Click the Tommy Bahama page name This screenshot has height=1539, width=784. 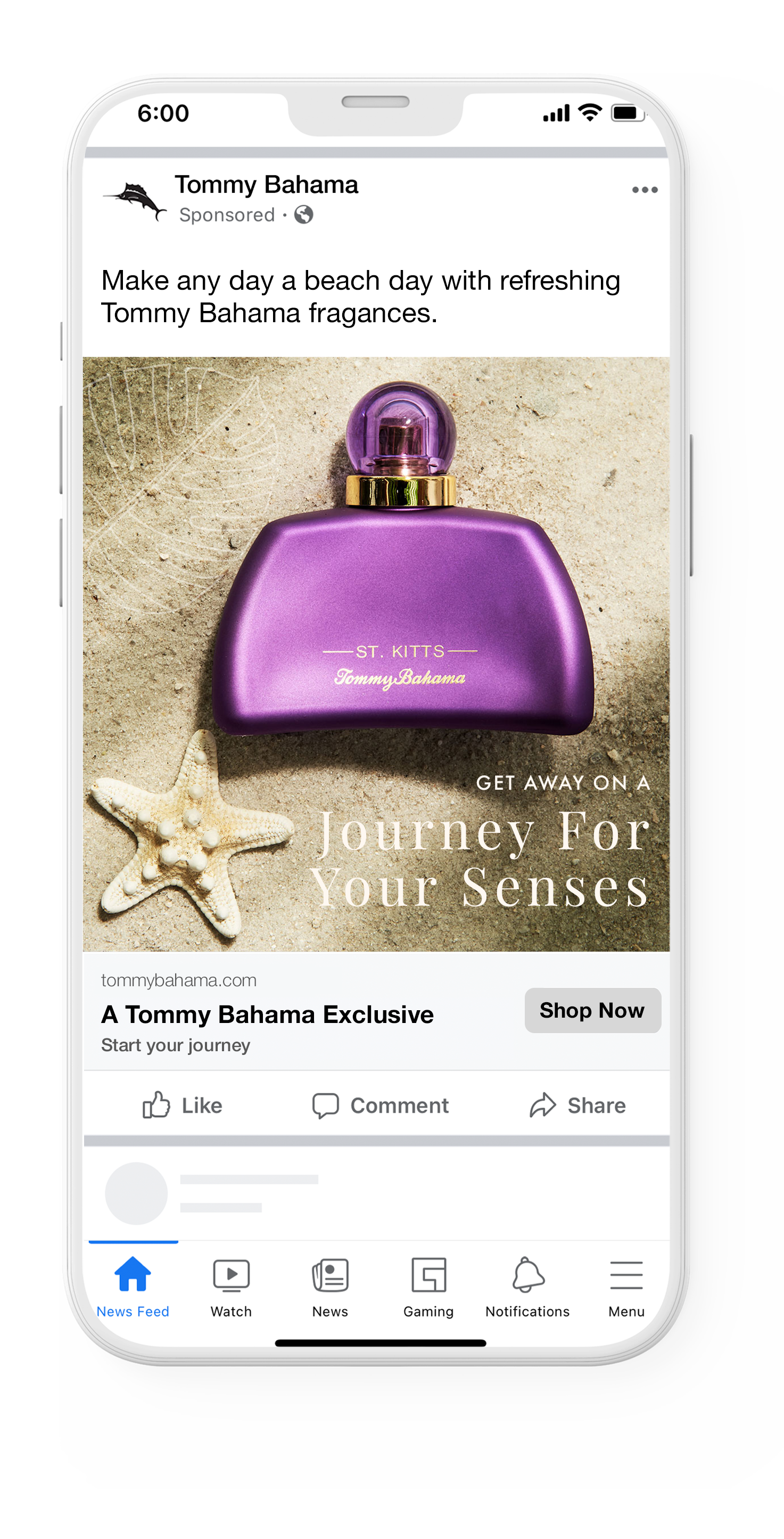tap(266, 185)
